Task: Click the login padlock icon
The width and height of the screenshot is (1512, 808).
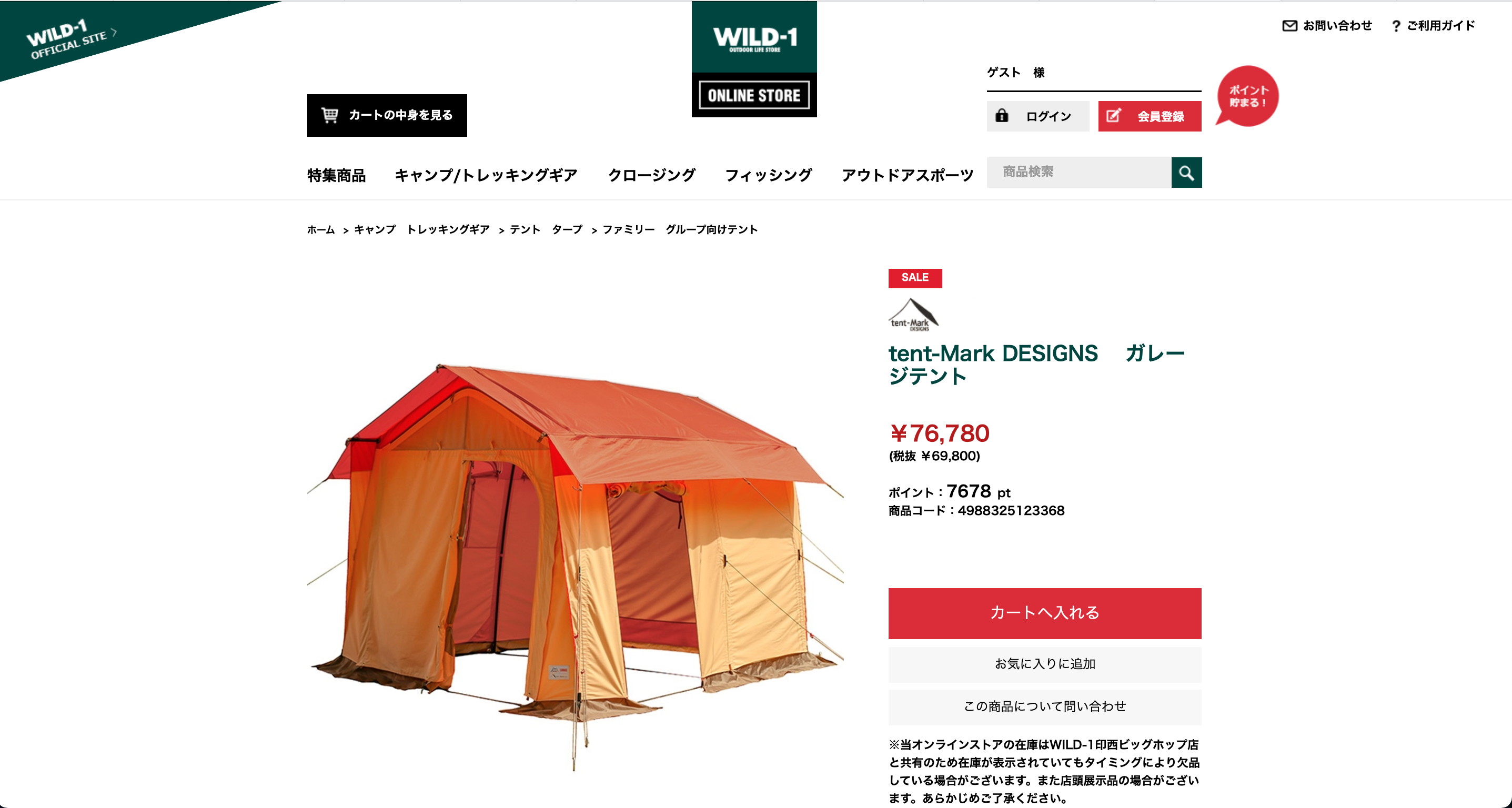Action: click(x=1002, y=116)
